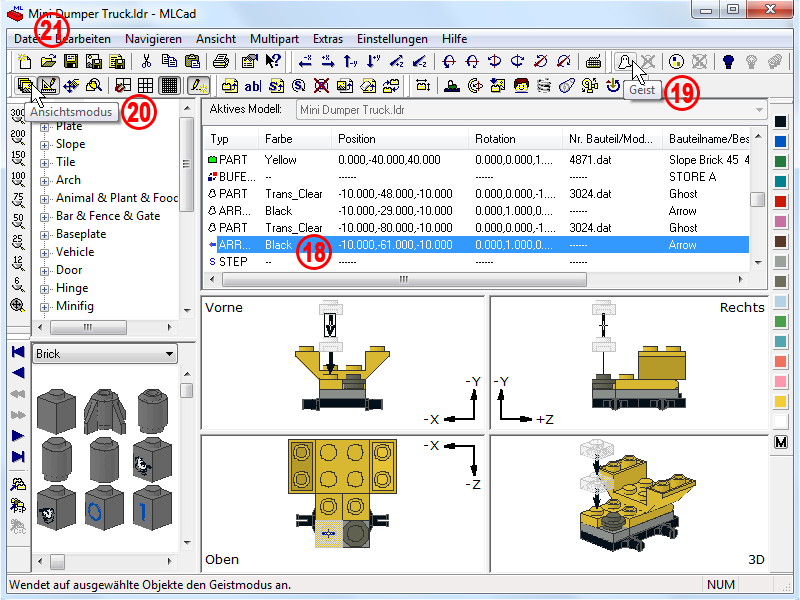Click the paste clipboard icon

192,62
